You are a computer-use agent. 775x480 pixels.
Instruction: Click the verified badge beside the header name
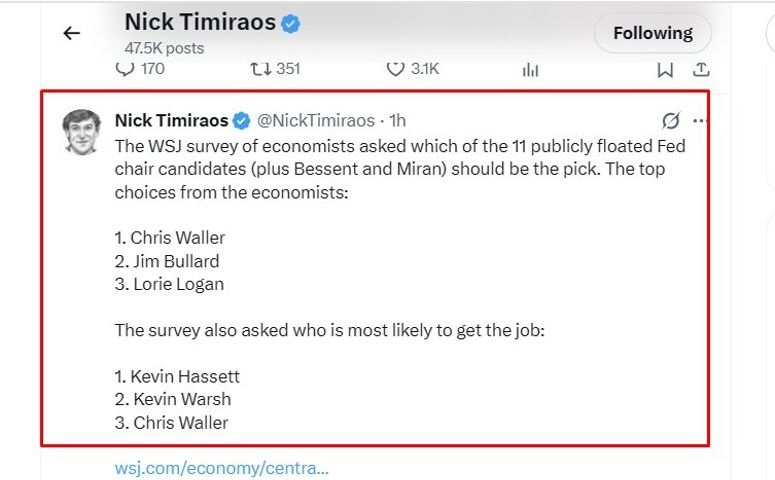tap(291, 23)
